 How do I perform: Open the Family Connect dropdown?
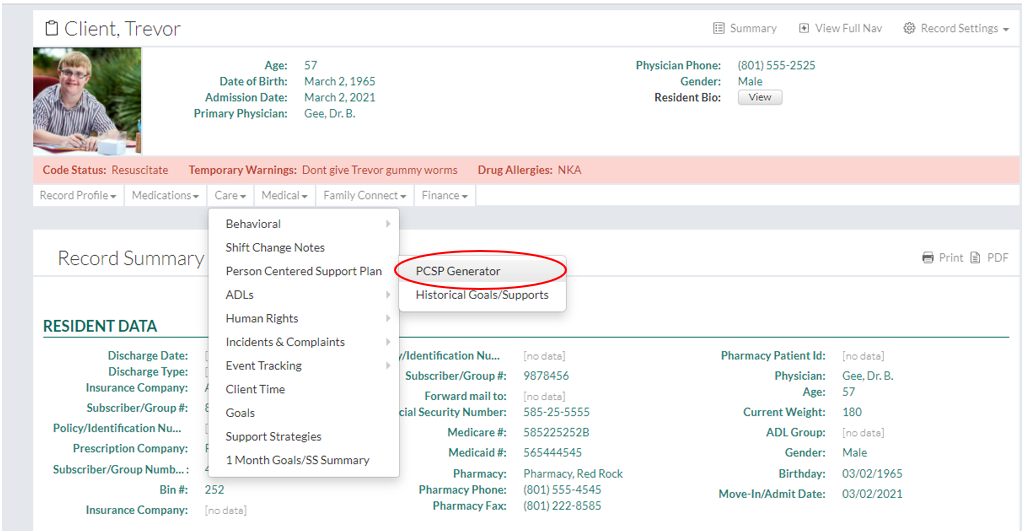(364, 196)
